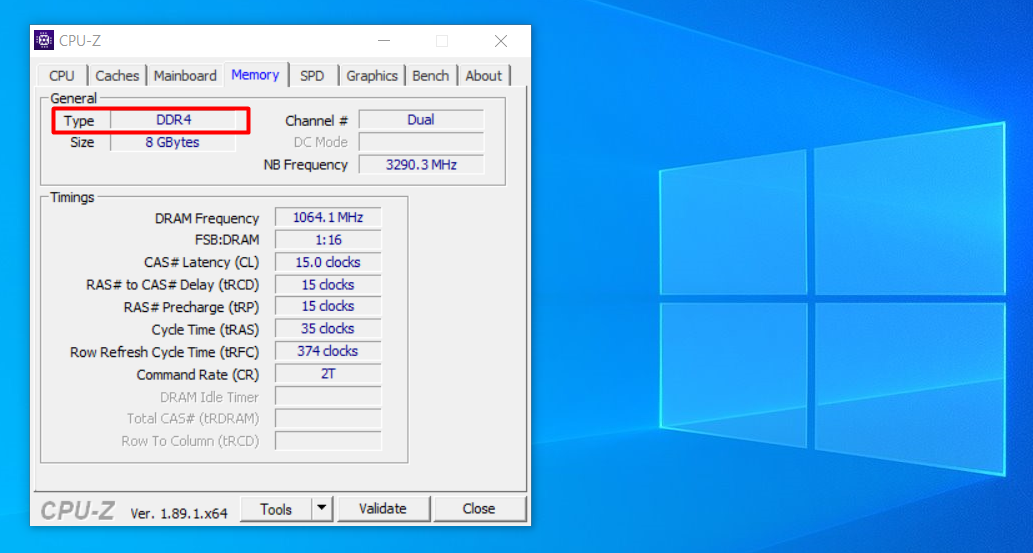Click the Validate button
The height and width of the screenshot is (553, 1033).
(x=383, y=509)
